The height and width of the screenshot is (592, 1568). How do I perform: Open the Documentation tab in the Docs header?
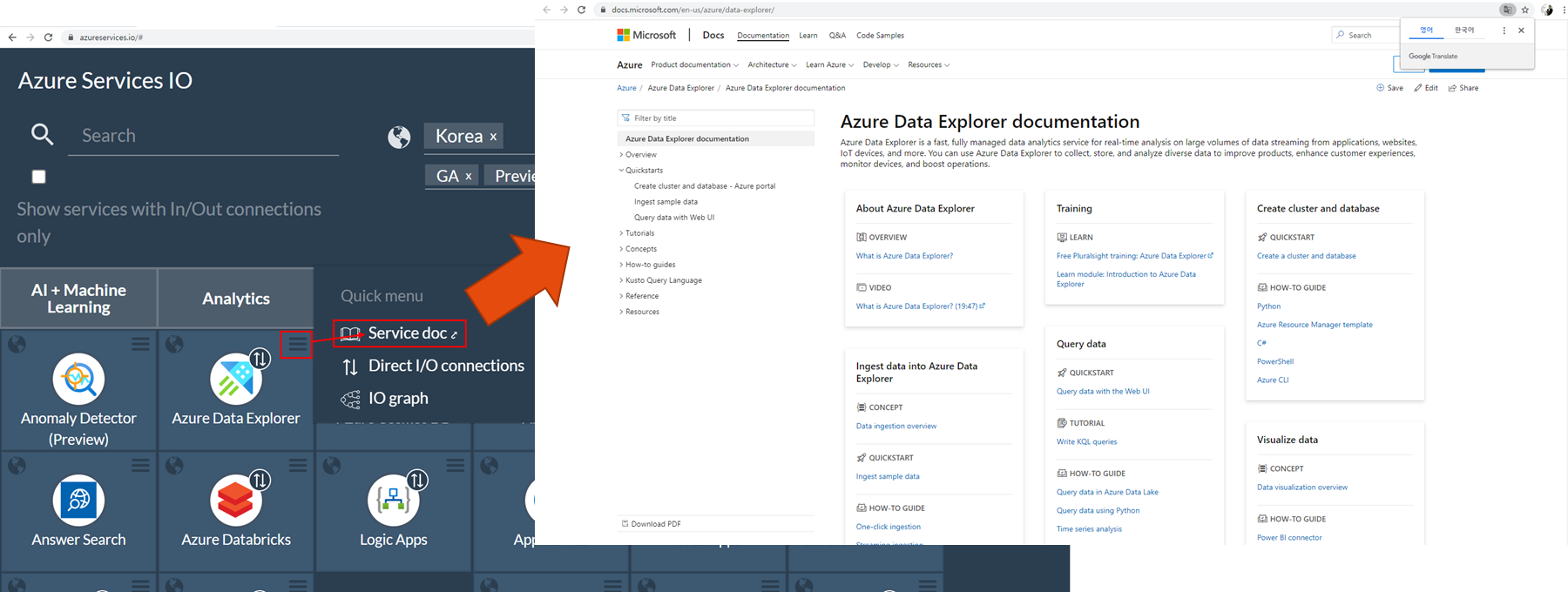click(763, 36)
